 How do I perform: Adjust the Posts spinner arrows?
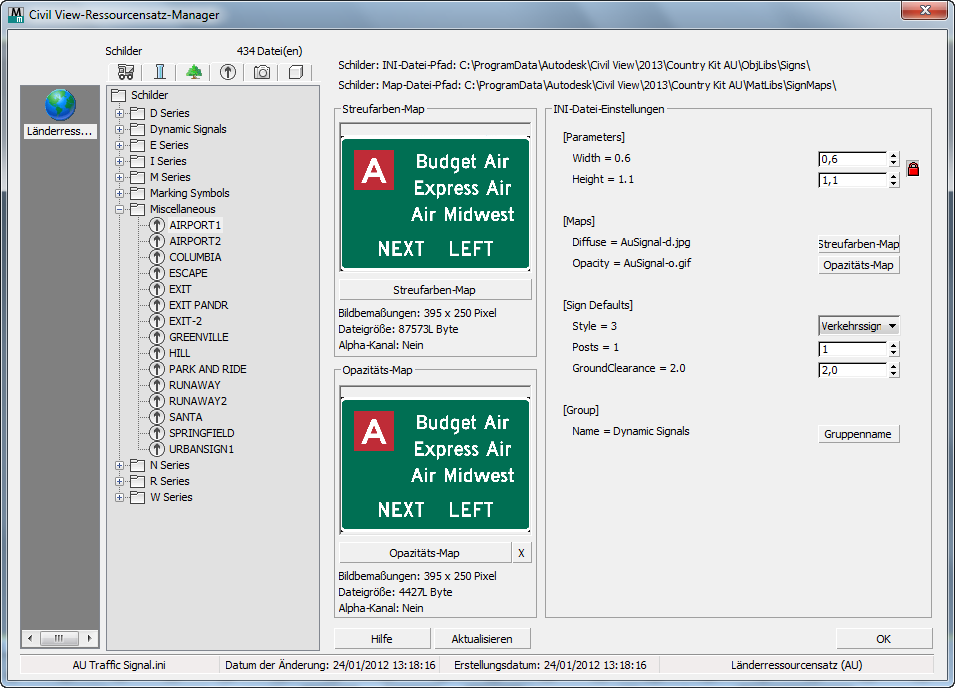[893, 349]
